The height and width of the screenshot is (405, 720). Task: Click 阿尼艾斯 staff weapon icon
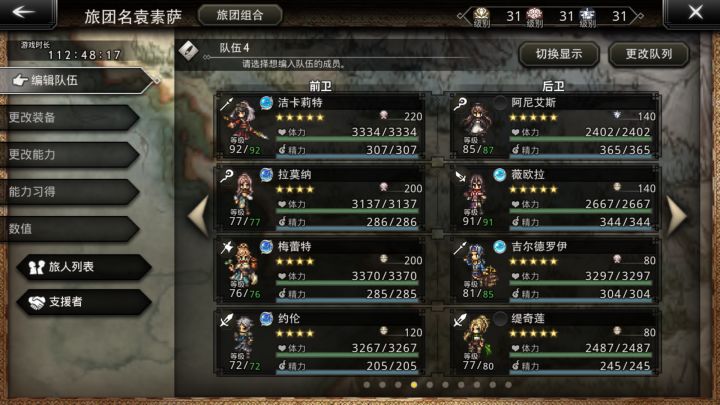tap(460, 104)
